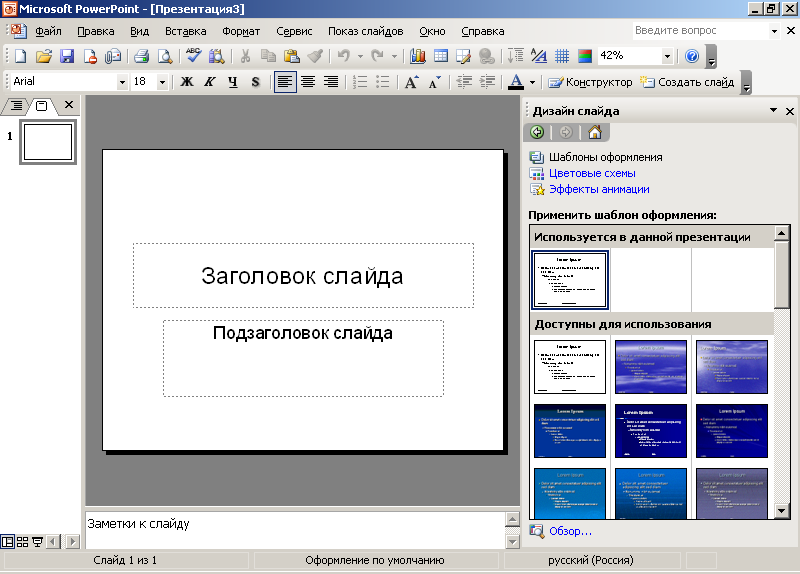Cut selection with scissors icon

[x=245, y=56]
